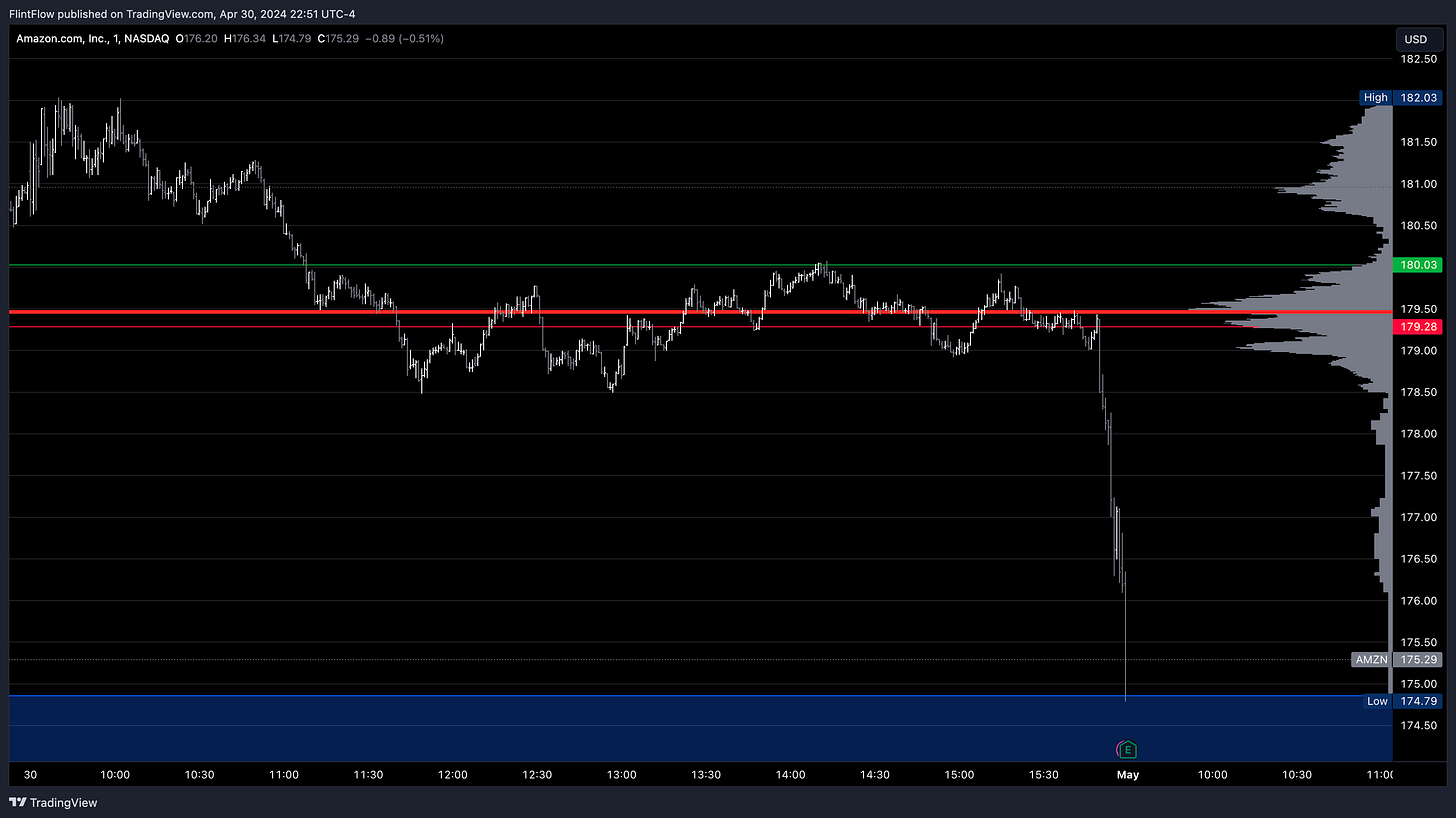Click the L174.79 low value in legend
The width and height of the screenshot is (1456, 818).
click(x=293, y=38)
